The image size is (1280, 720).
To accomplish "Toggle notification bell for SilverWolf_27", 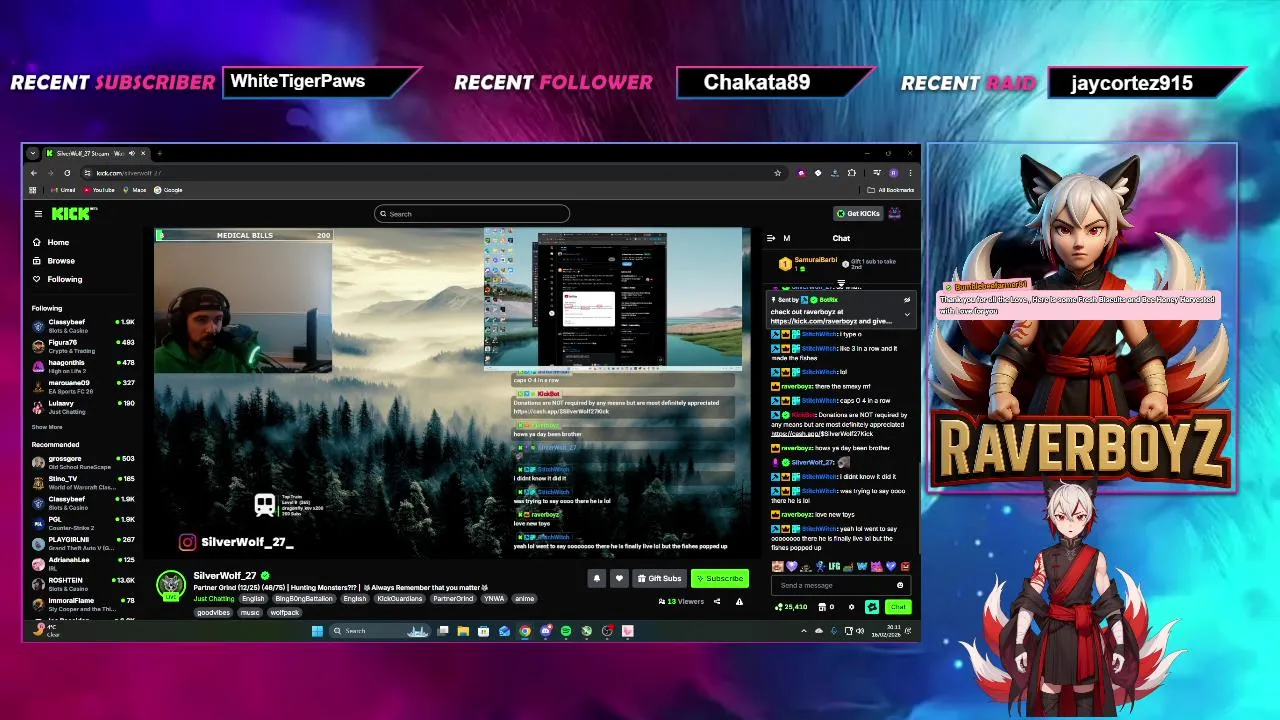I will coord(597,578).
